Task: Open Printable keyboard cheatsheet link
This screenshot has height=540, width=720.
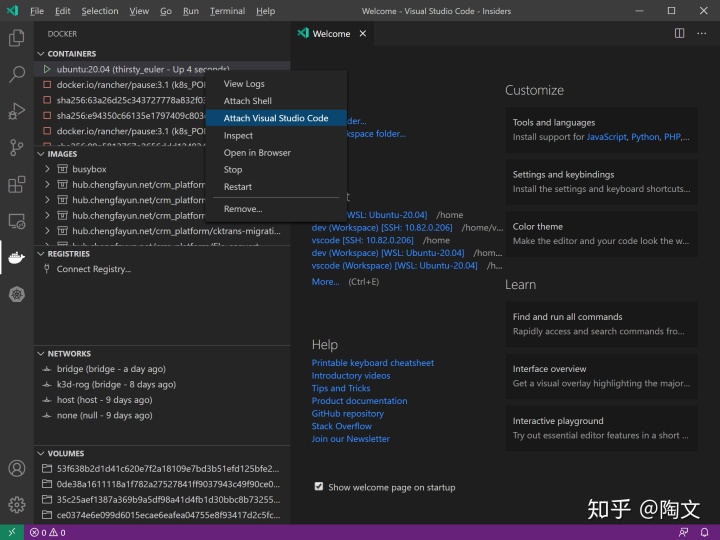Action: pos(372,363)
